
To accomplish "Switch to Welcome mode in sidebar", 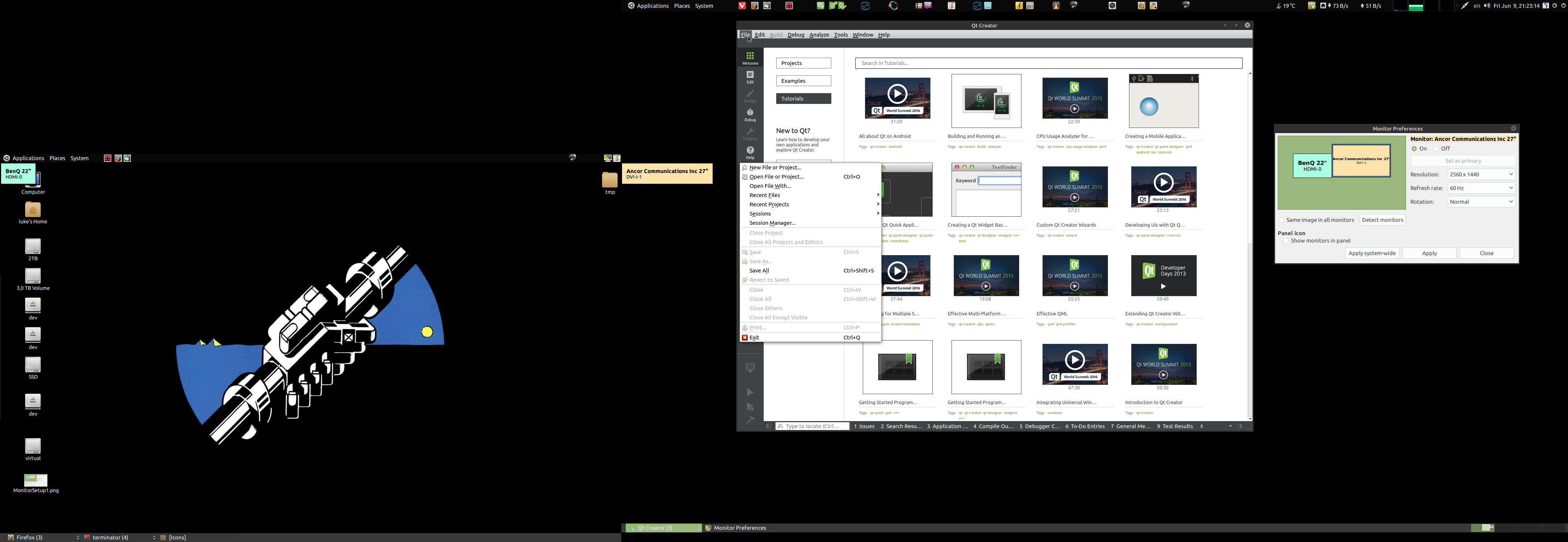I will (x=750, y=58).
